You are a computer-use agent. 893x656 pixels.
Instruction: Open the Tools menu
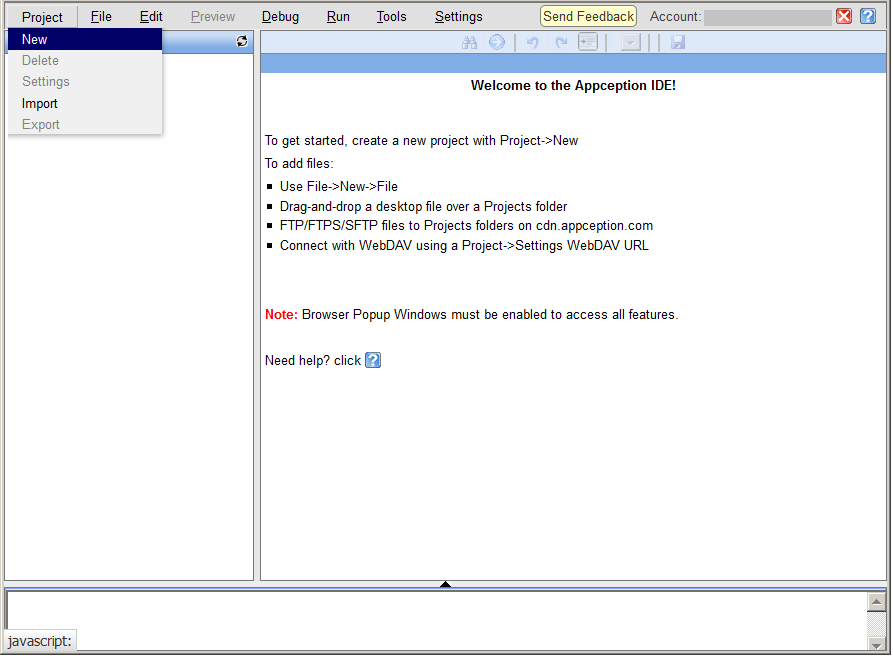(391, 17)
